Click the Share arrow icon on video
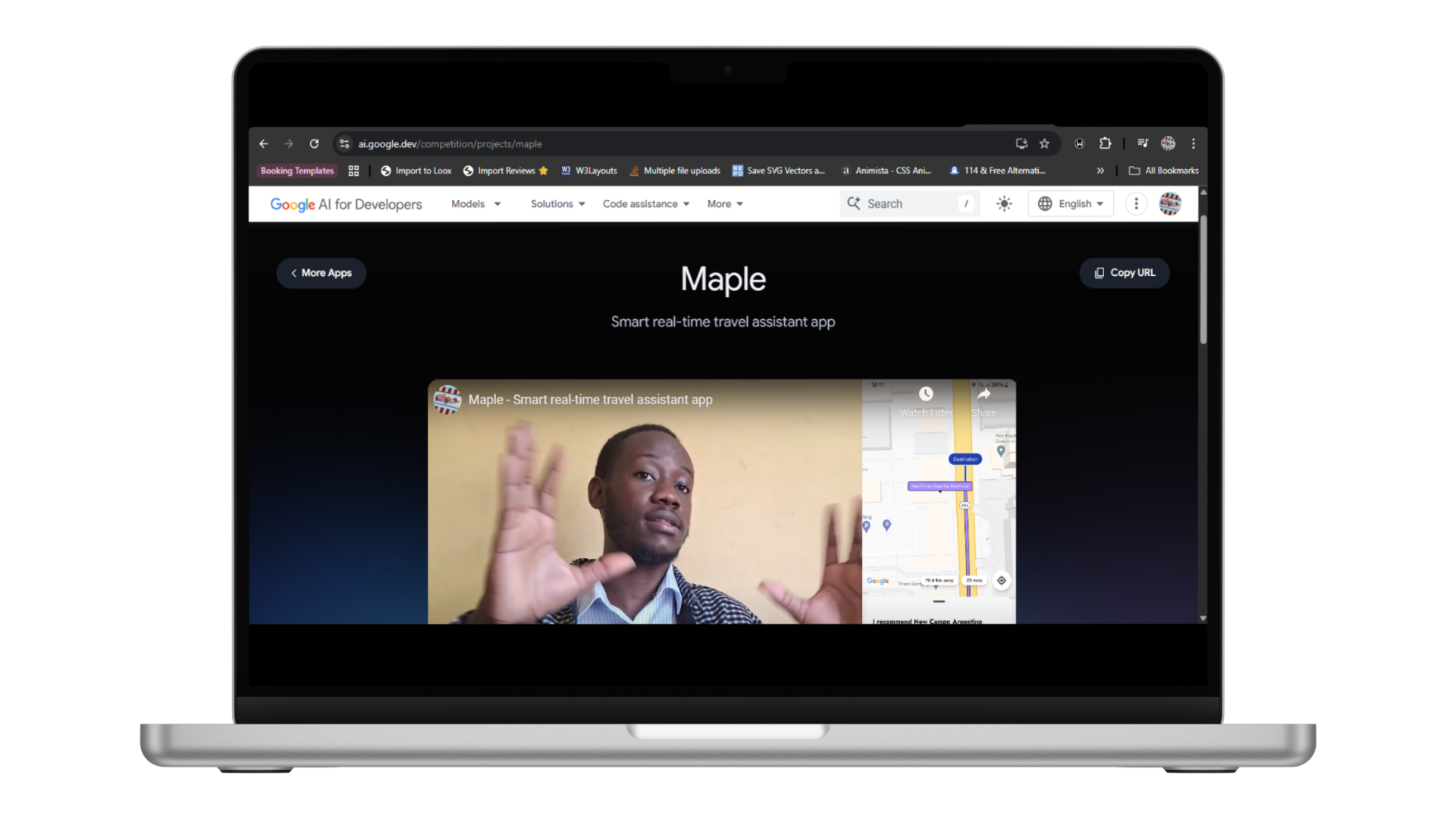The height and width of the screenshot is (819, 1456). pos(984,394)
